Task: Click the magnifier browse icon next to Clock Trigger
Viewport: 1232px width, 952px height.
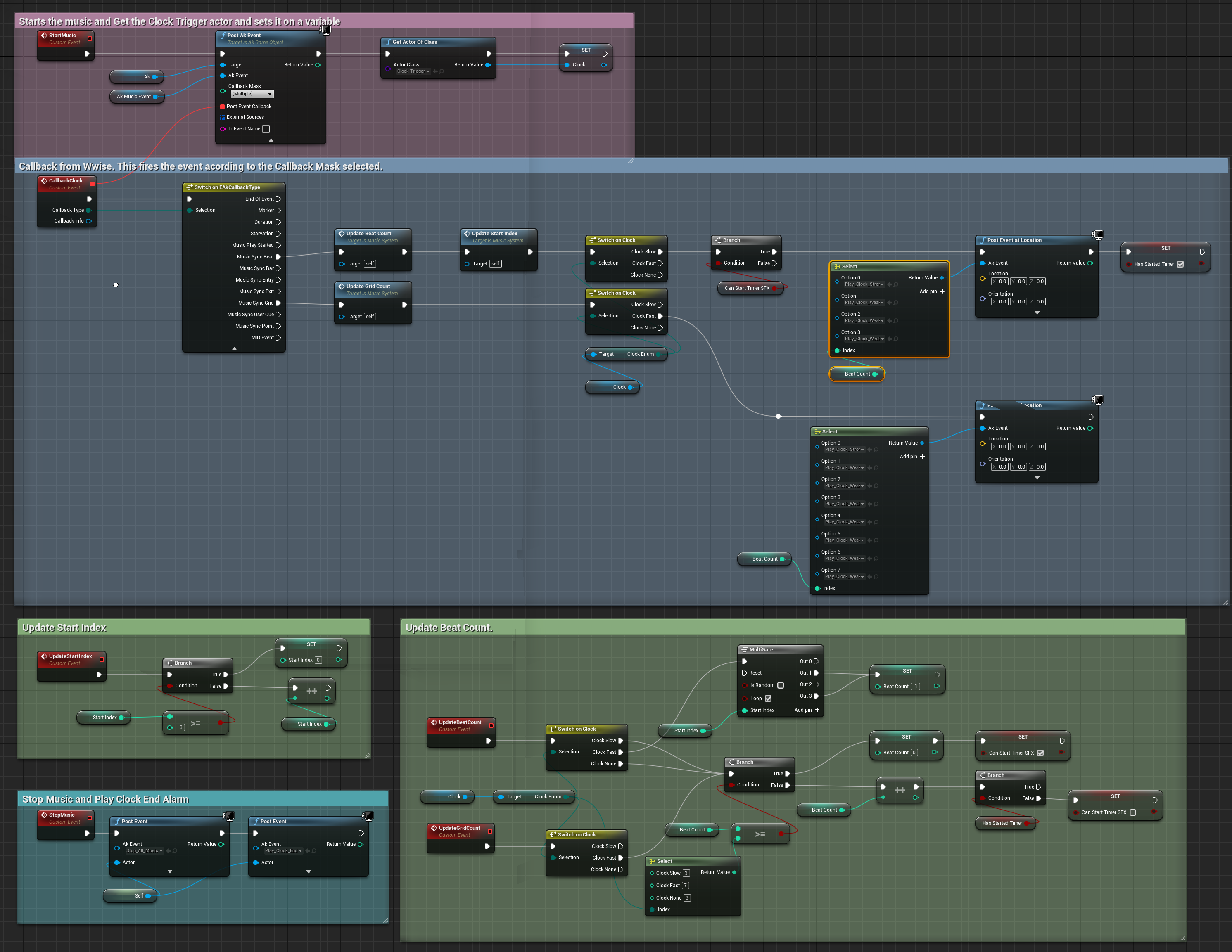Action: click(x=442, y=71)
